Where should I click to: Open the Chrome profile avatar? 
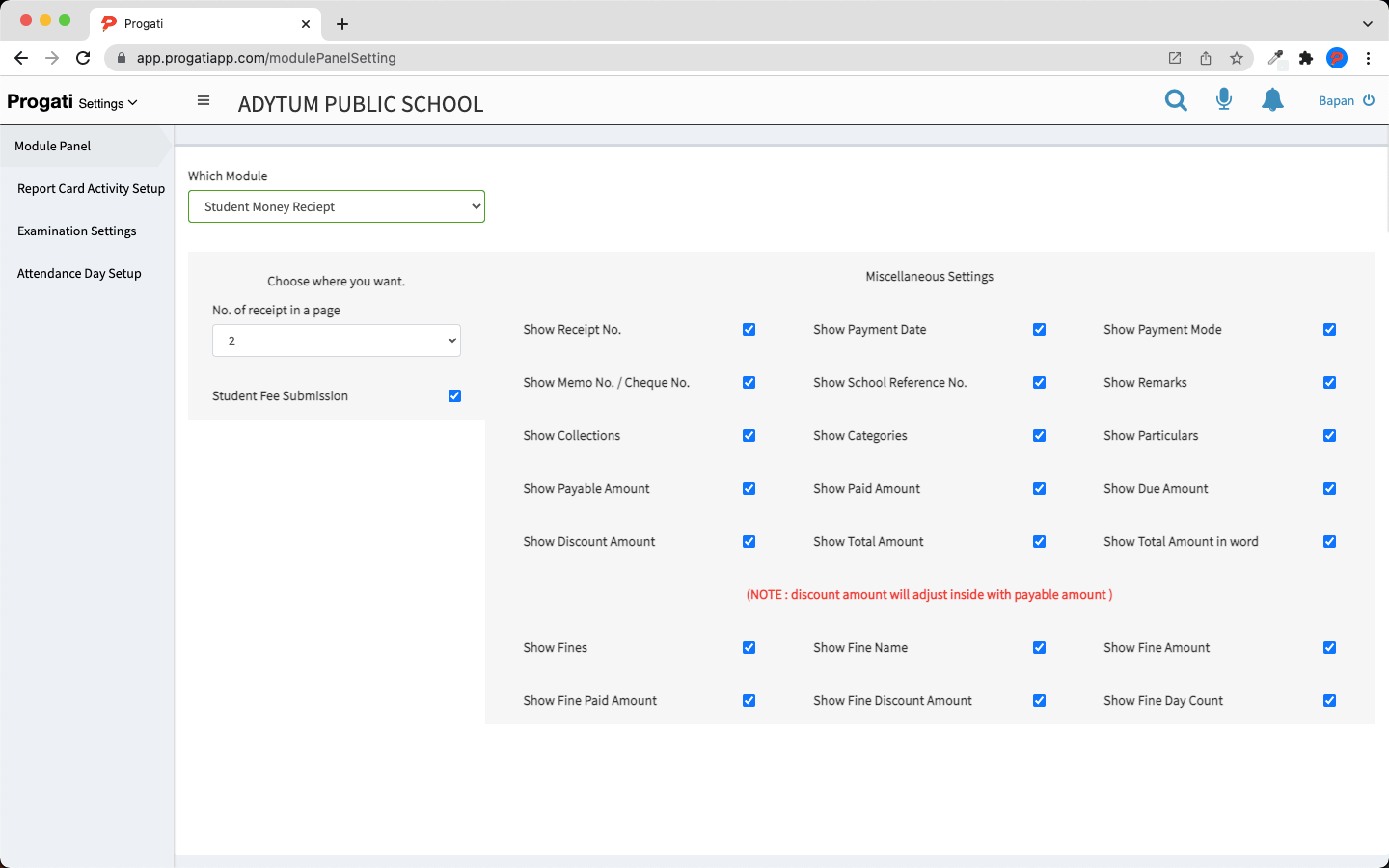1337,58
